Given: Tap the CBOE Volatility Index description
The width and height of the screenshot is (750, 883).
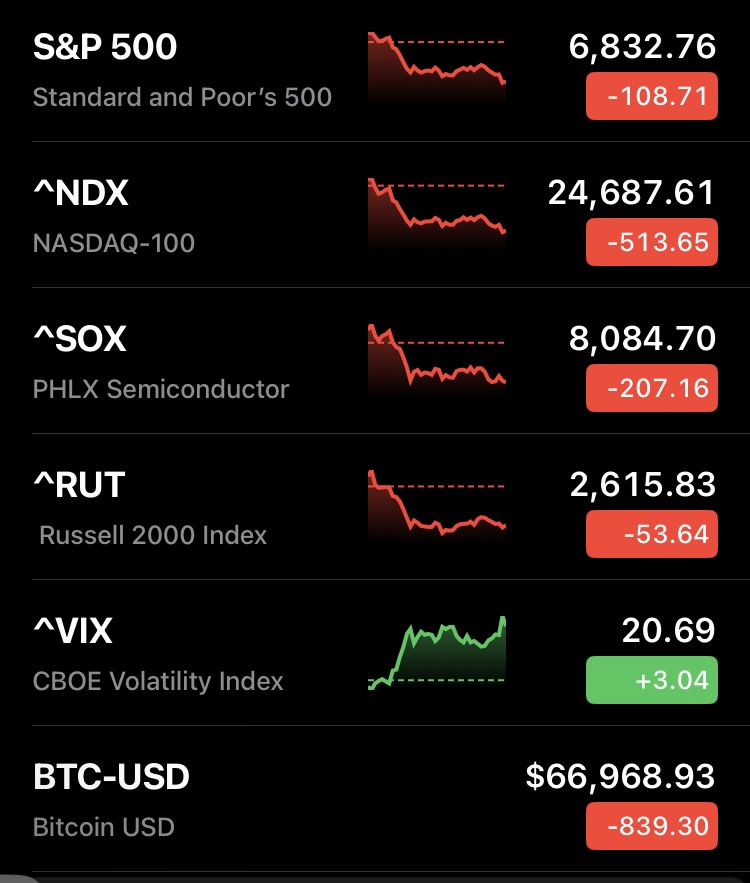Looking at the screenshot, I should point(158,682).
